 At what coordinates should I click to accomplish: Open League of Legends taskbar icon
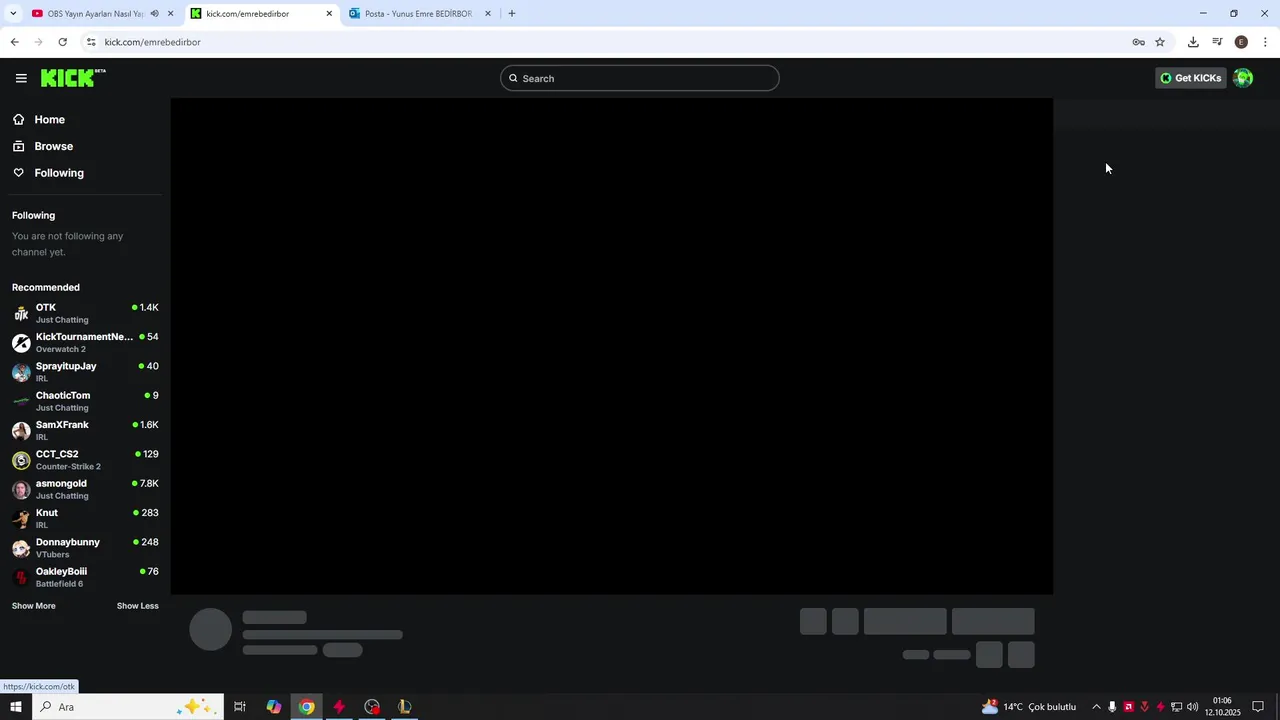tap(404, 707)
